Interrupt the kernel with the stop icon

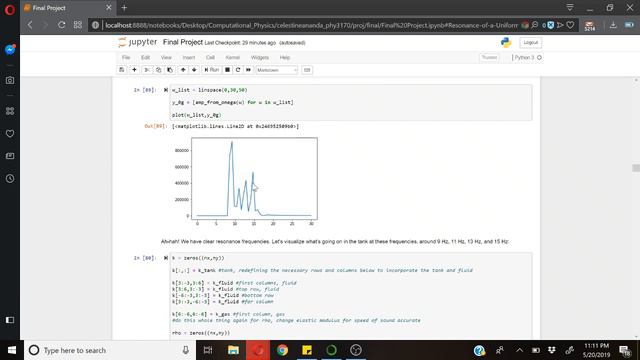(228, 70)
